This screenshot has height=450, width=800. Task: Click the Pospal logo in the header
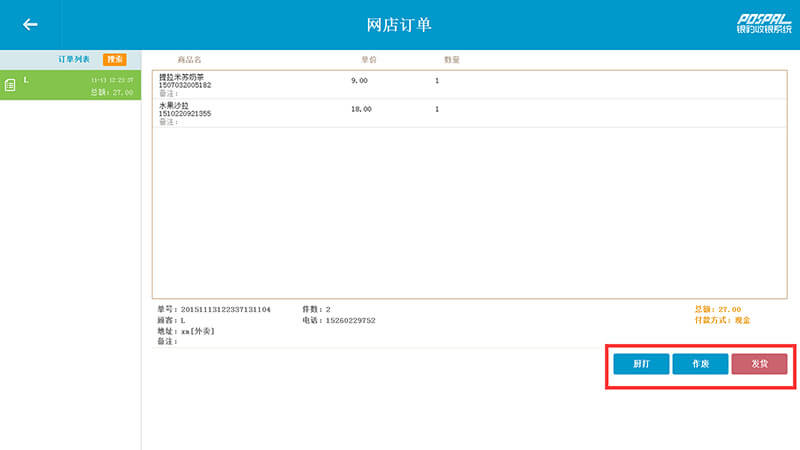point(764,24)
